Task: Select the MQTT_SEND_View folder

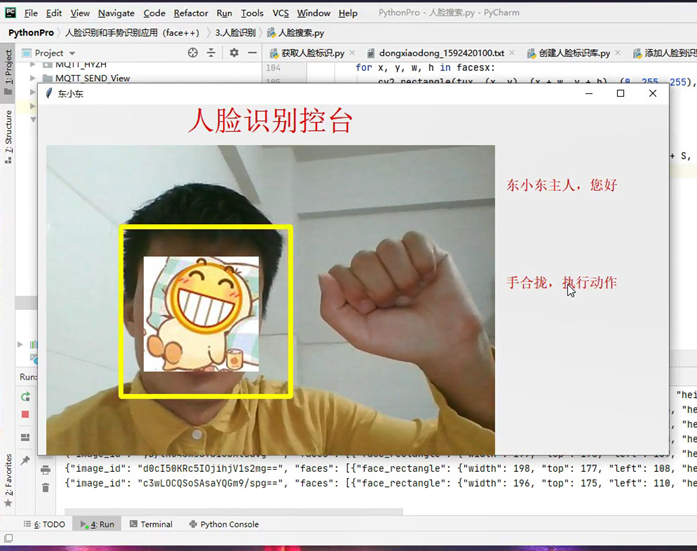Action: 86,78
